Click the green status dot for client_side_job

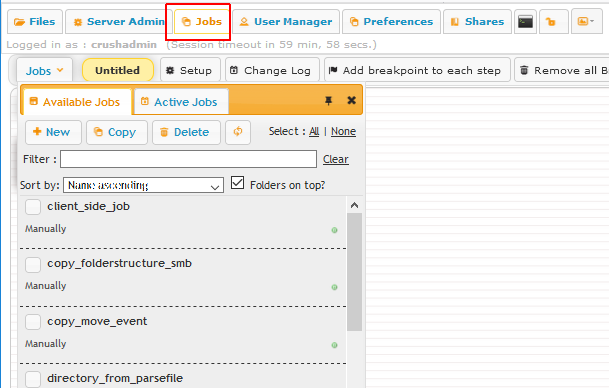pyautogui.click(x=334, y=230)
